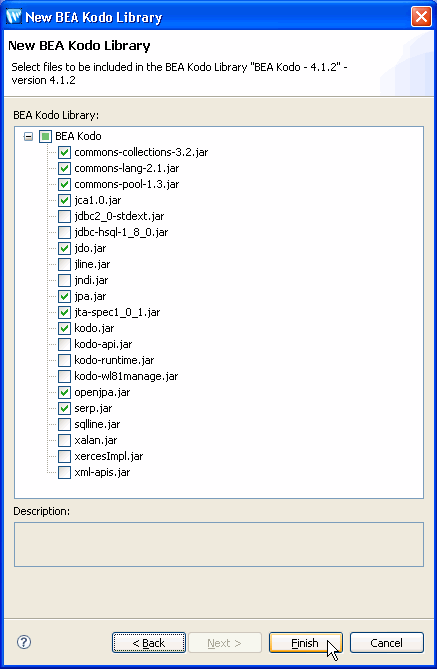Cancel the New BEA Kodo Library wizard
The image size is (437, 669).
(387, 643)
